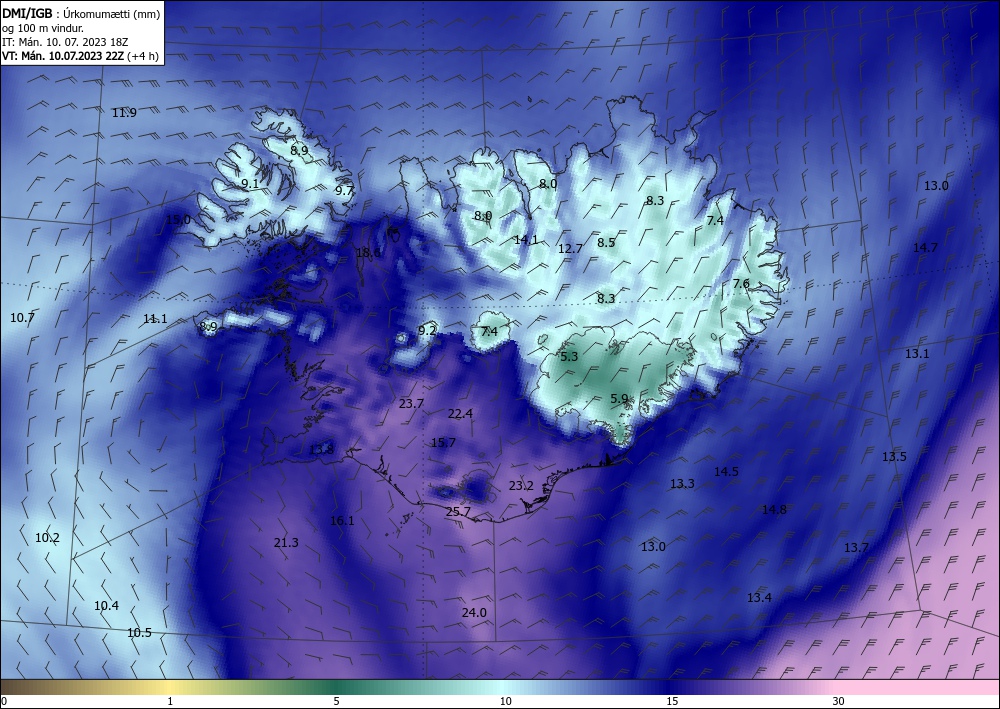
Task: Click the 8.5 value label
Action: click(x=606, y=242)
